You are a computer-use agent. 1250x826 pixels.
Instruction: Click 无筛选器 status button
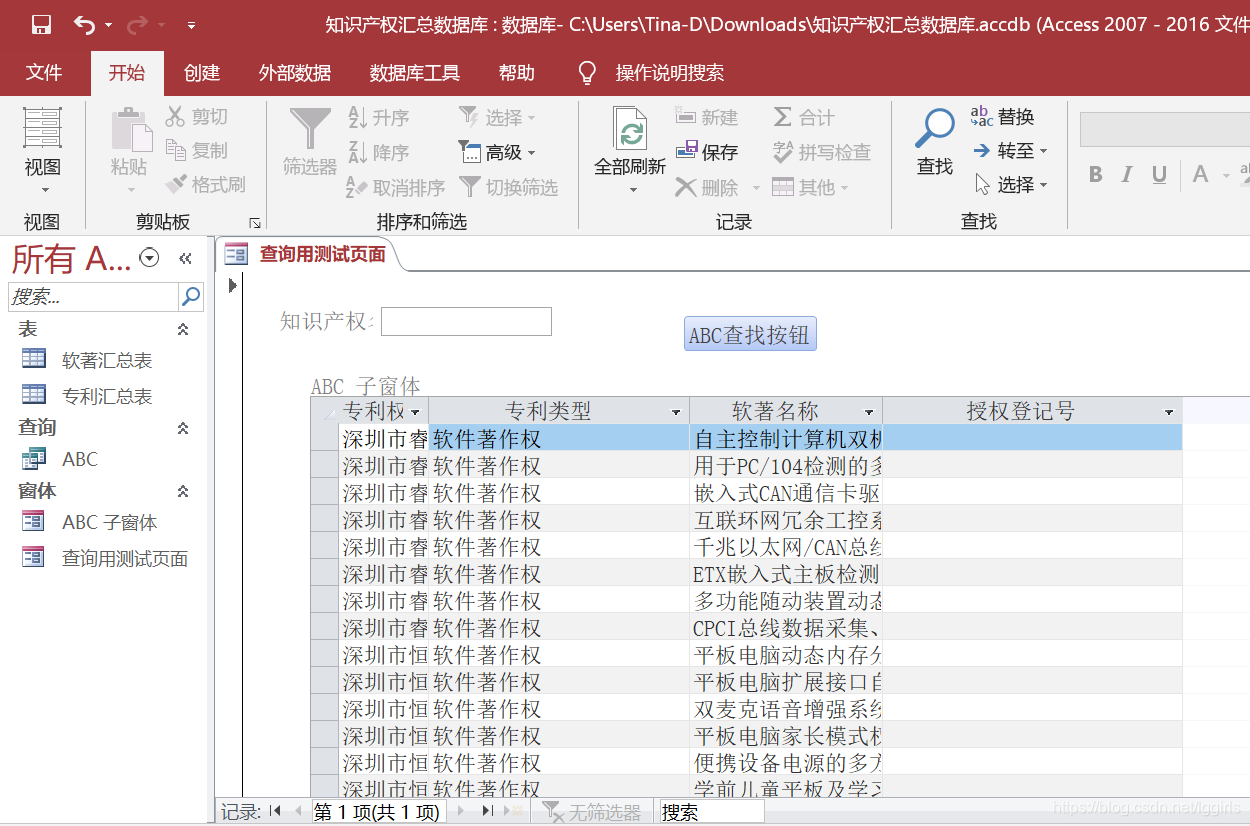[594, 813]
